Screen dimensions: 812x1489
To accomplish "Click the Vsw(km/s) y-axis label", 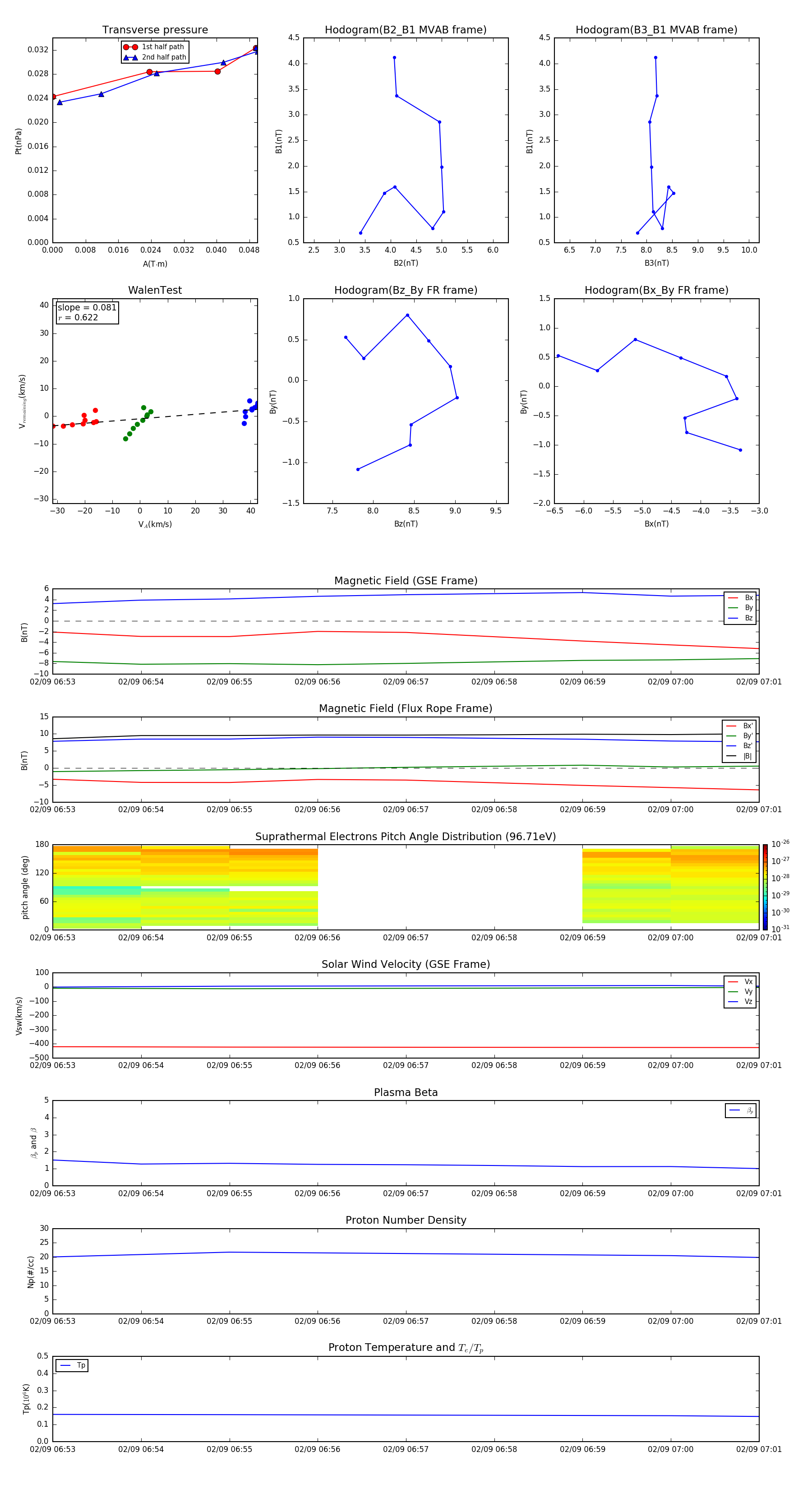I will (19, 1016).
